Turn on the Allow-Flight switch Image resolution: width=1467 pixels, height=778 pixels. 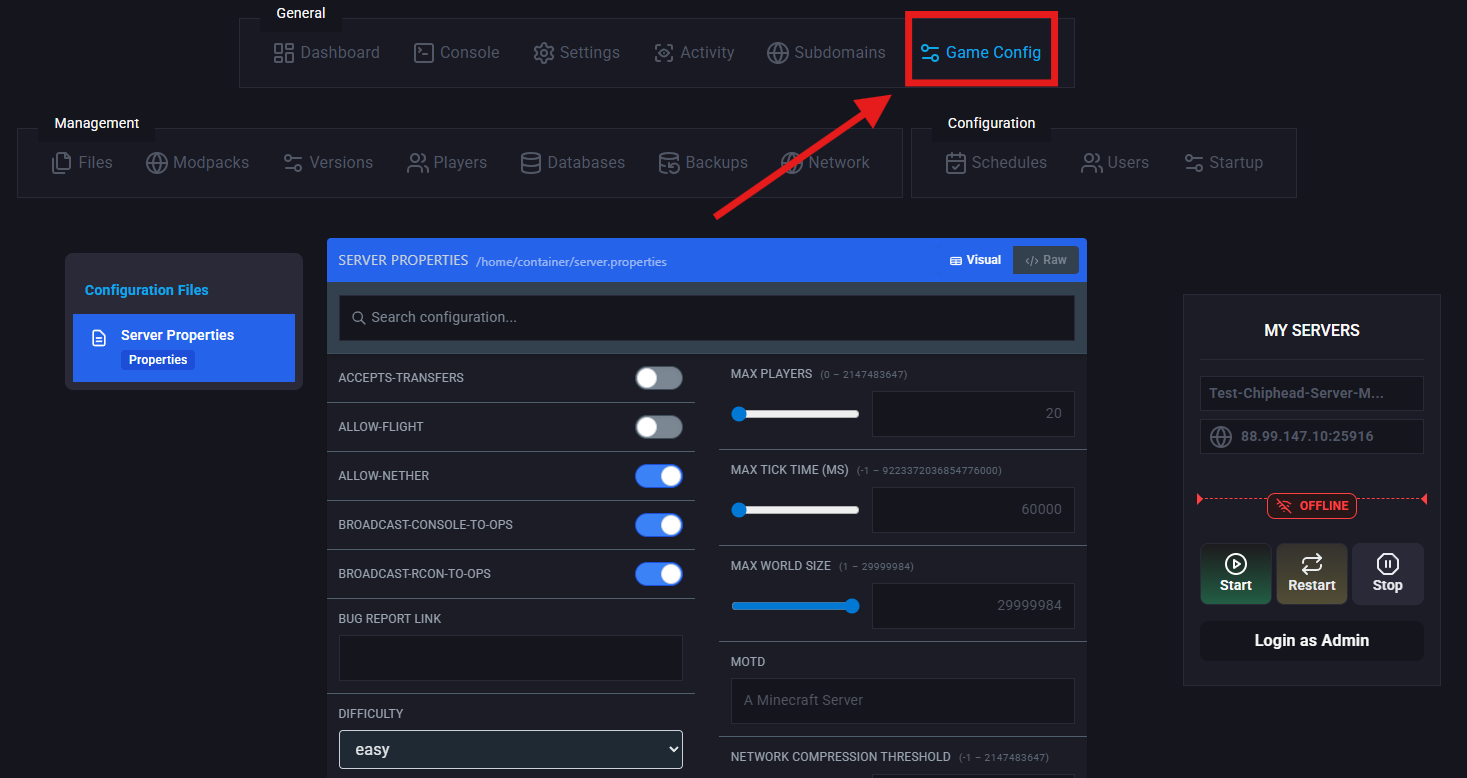(659, 427)
